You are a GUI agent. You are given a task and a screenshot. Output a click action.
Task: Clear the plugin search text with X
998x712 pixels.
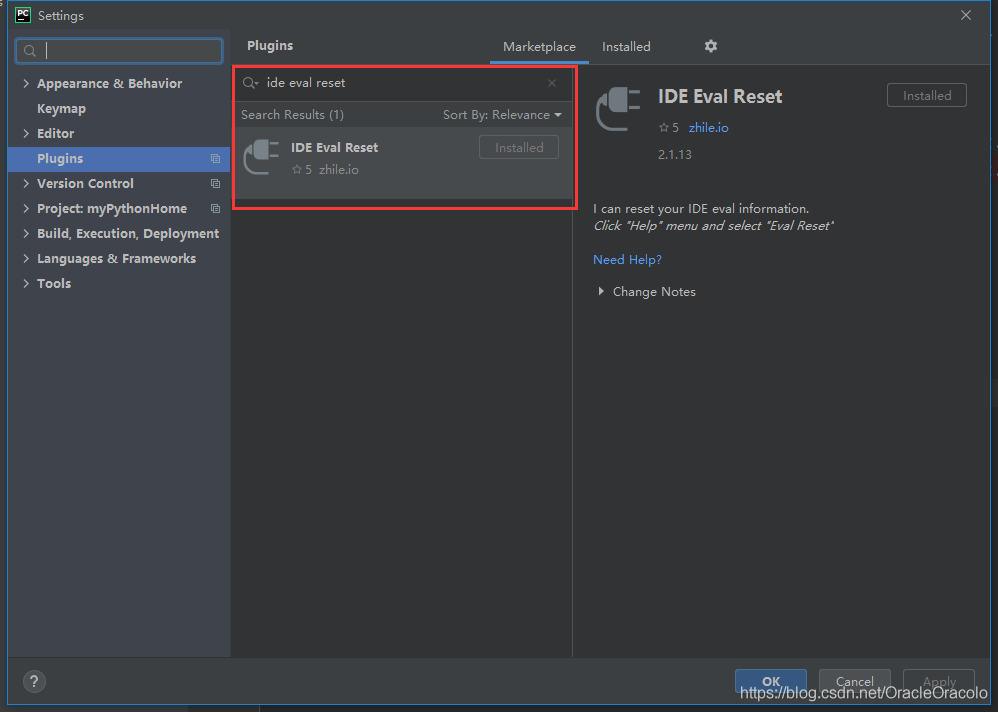point(552,83)
